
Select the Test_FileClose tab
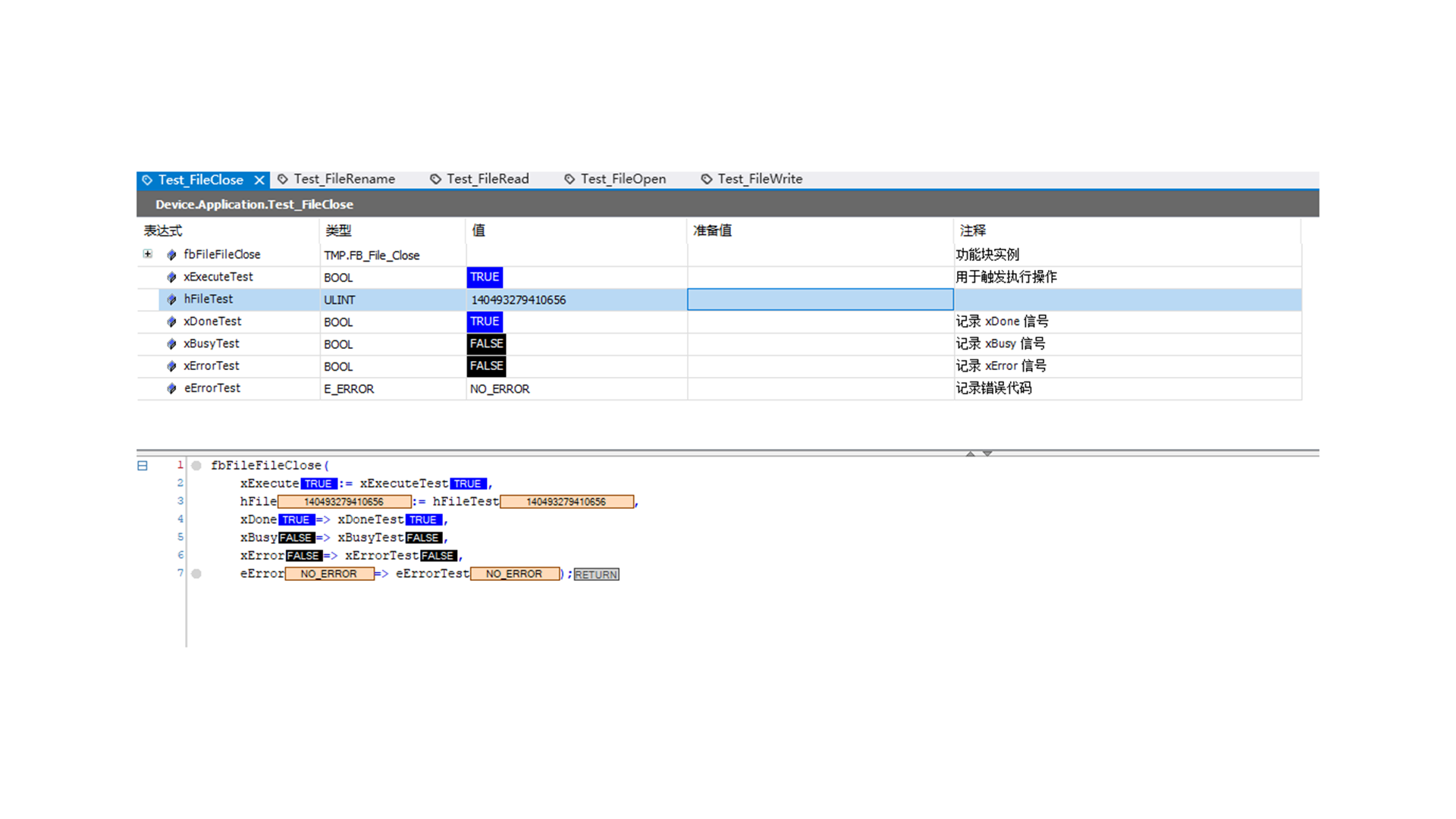(x=200, y=180)
